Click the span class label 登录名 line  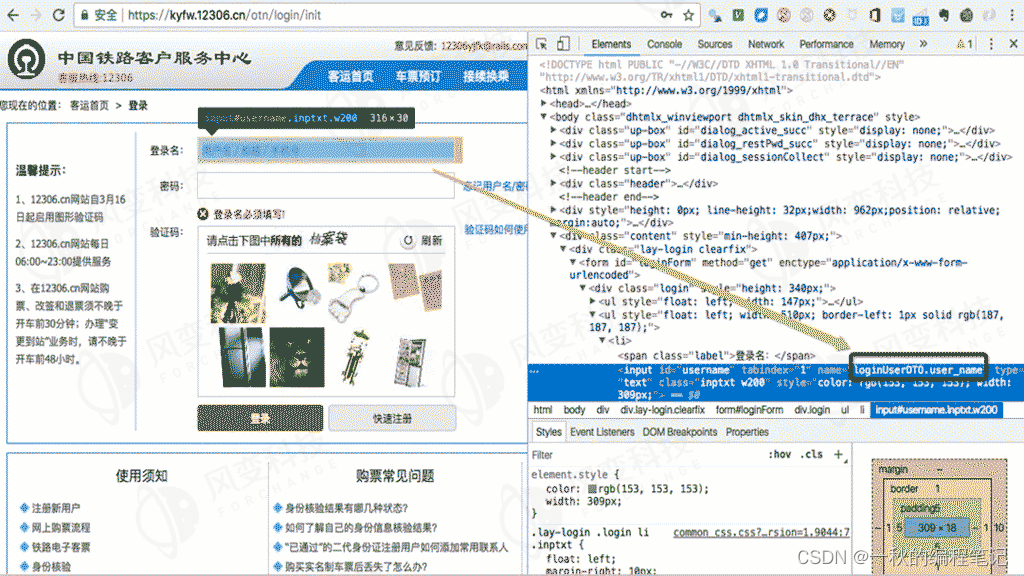pos(716,355)
